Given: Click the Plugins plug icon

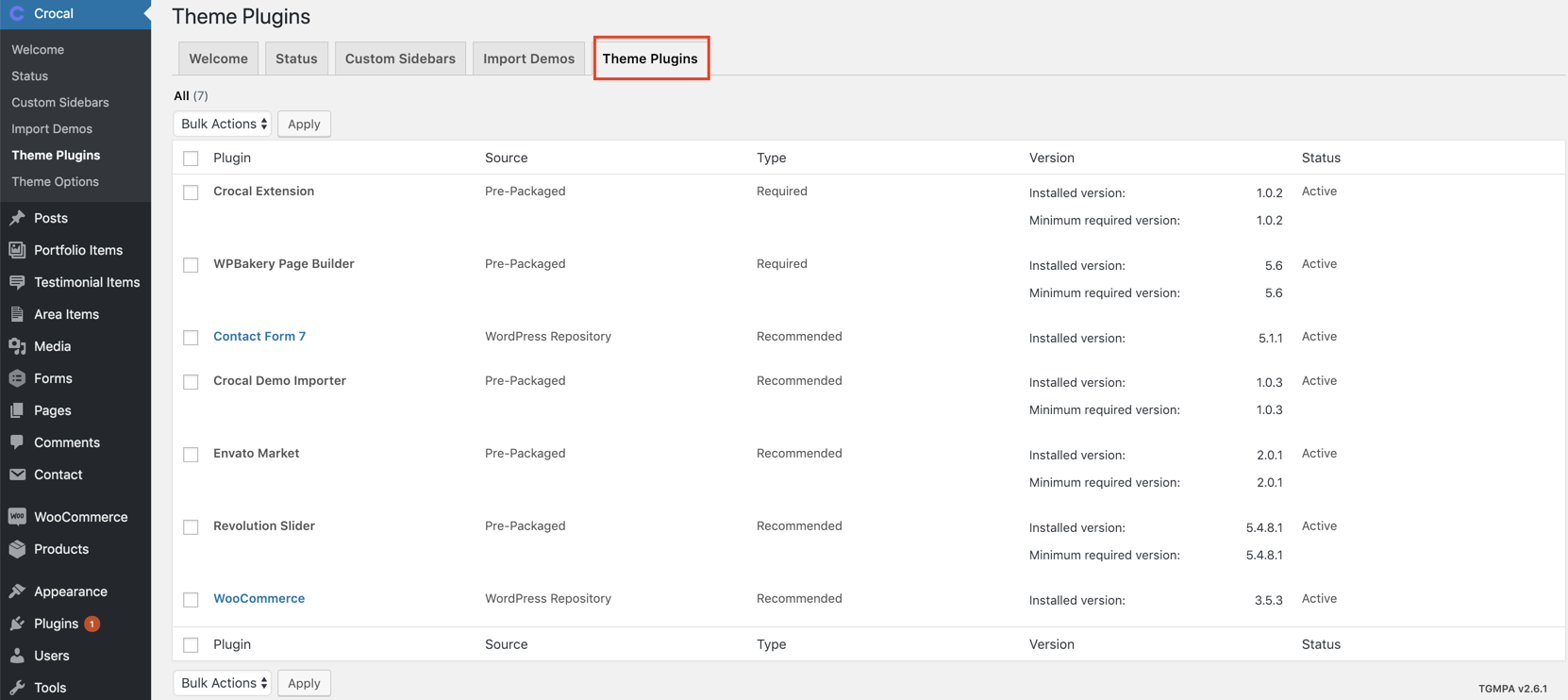Looking at the screenshot, I should pos(17,624).
